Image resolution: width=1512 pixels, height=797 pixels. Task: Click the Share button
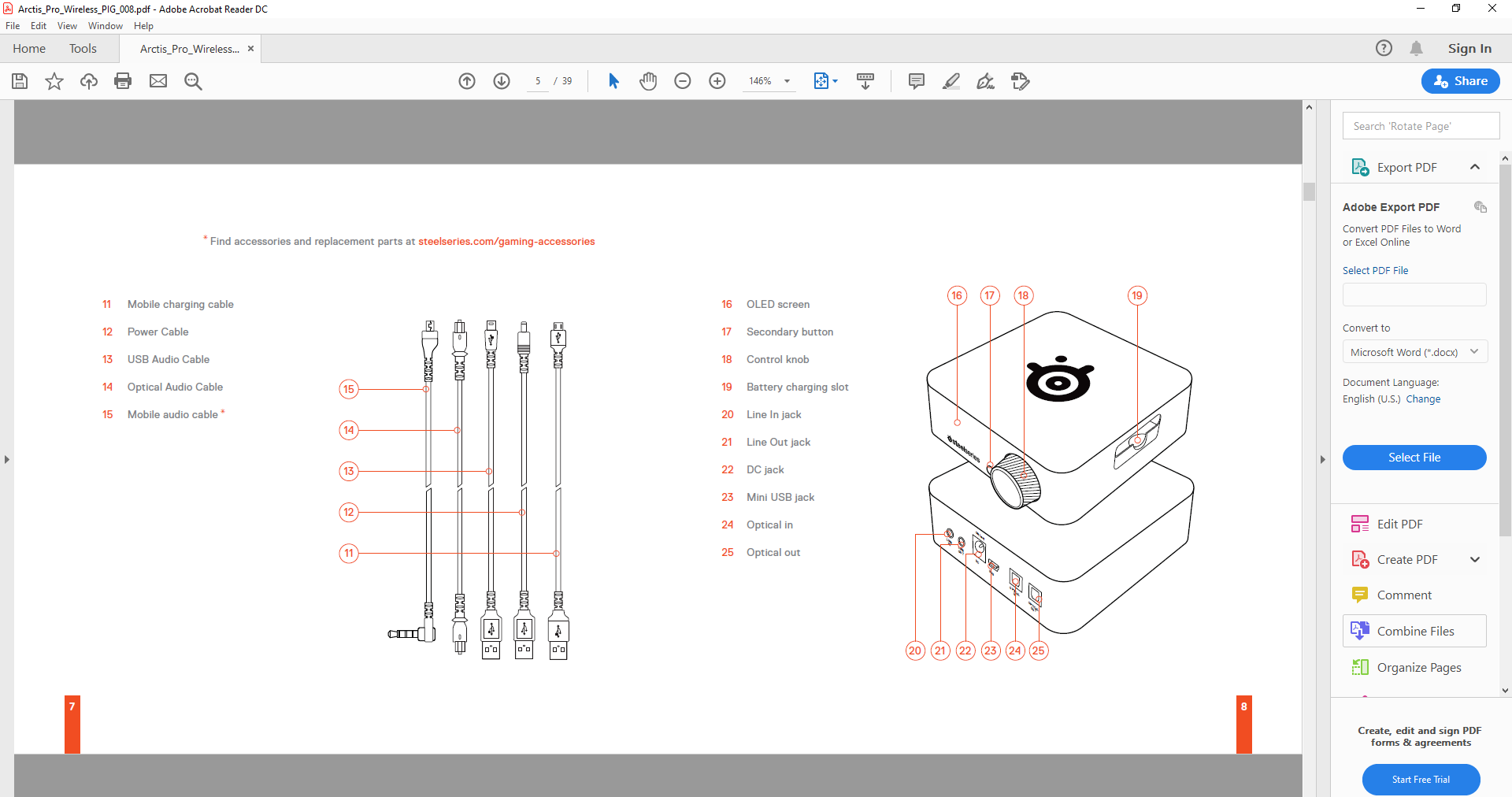click(x=1460, y=81)
